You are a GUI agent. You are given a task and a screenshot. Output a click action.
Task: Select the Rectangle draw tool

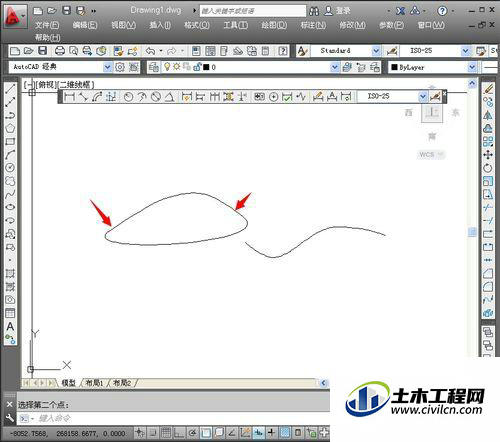pyautogui.click(x=10, y=141)
